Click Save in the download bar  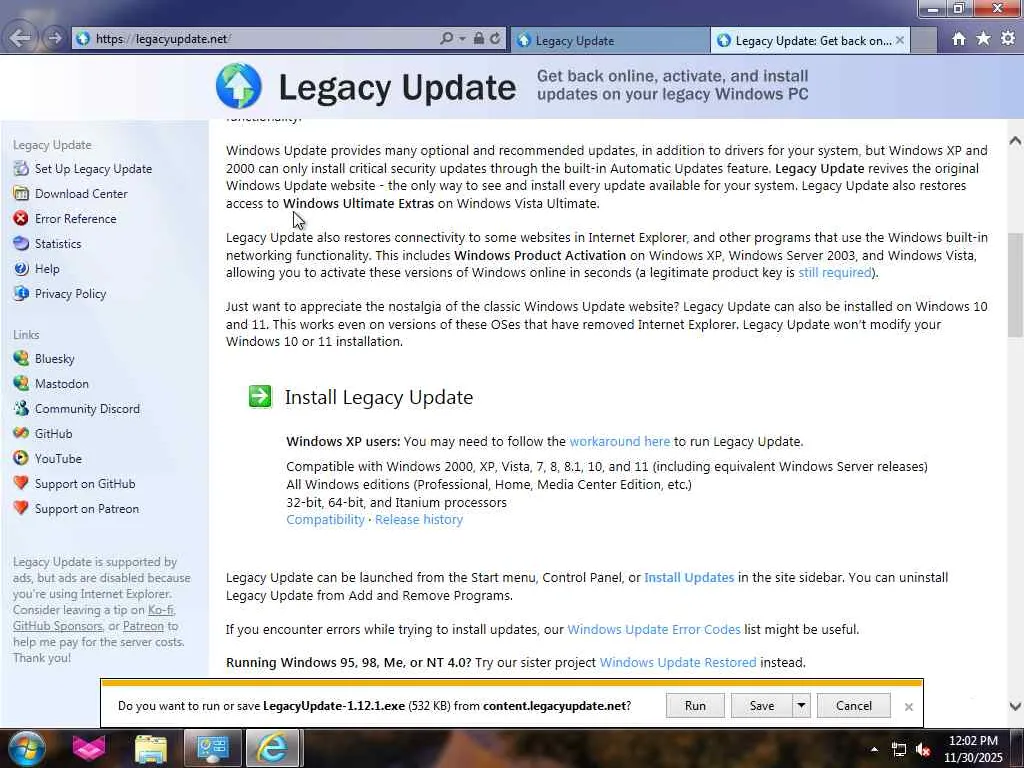pyautogui.click(x=761, y=706)
